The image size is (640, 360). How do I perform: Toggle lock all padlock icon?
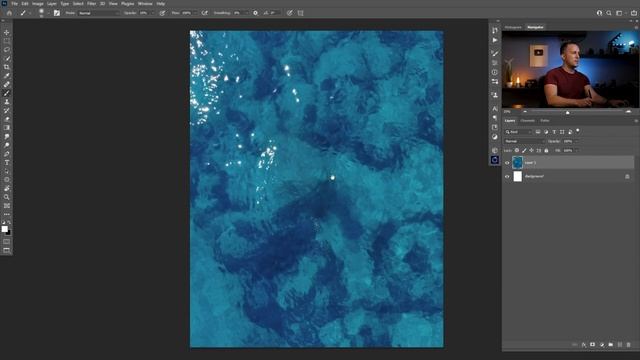546,151
